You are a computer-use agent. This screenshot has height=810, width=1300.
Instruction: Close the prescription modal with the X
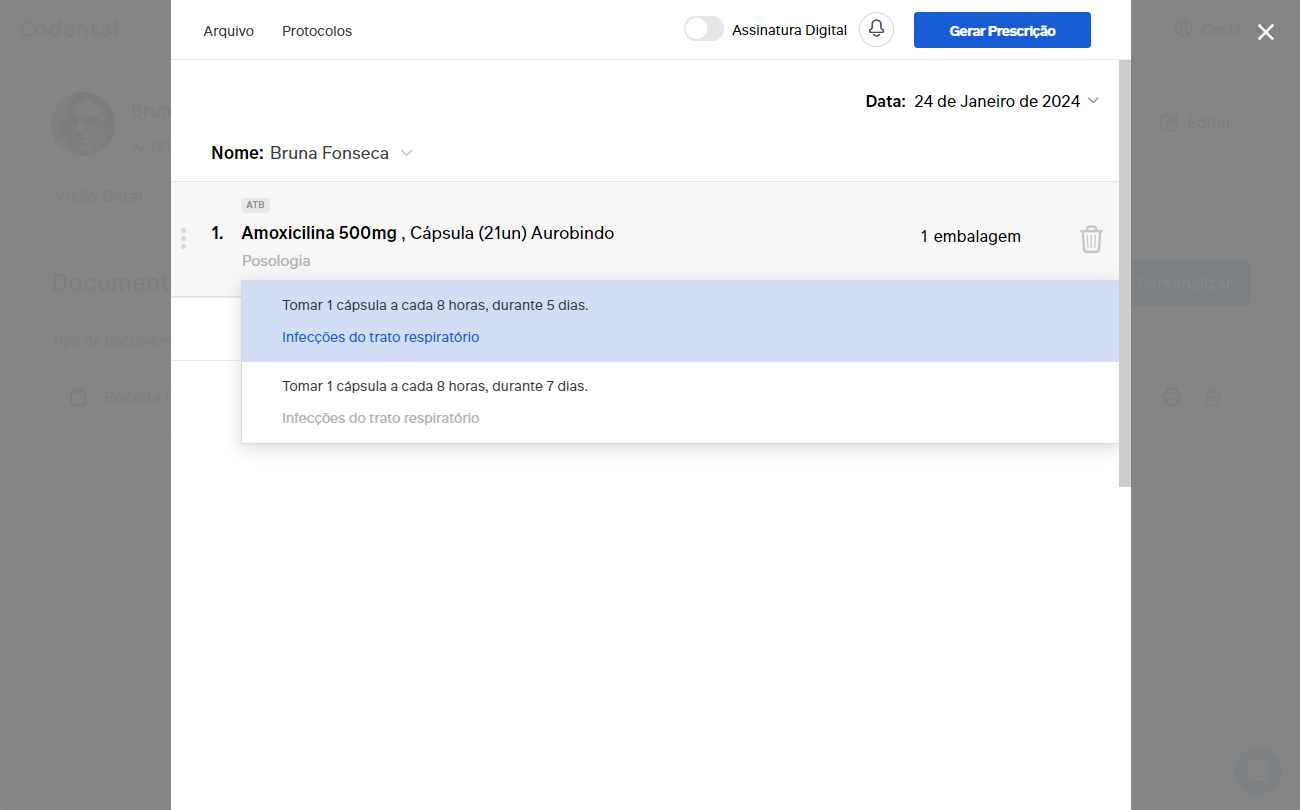1265,32
